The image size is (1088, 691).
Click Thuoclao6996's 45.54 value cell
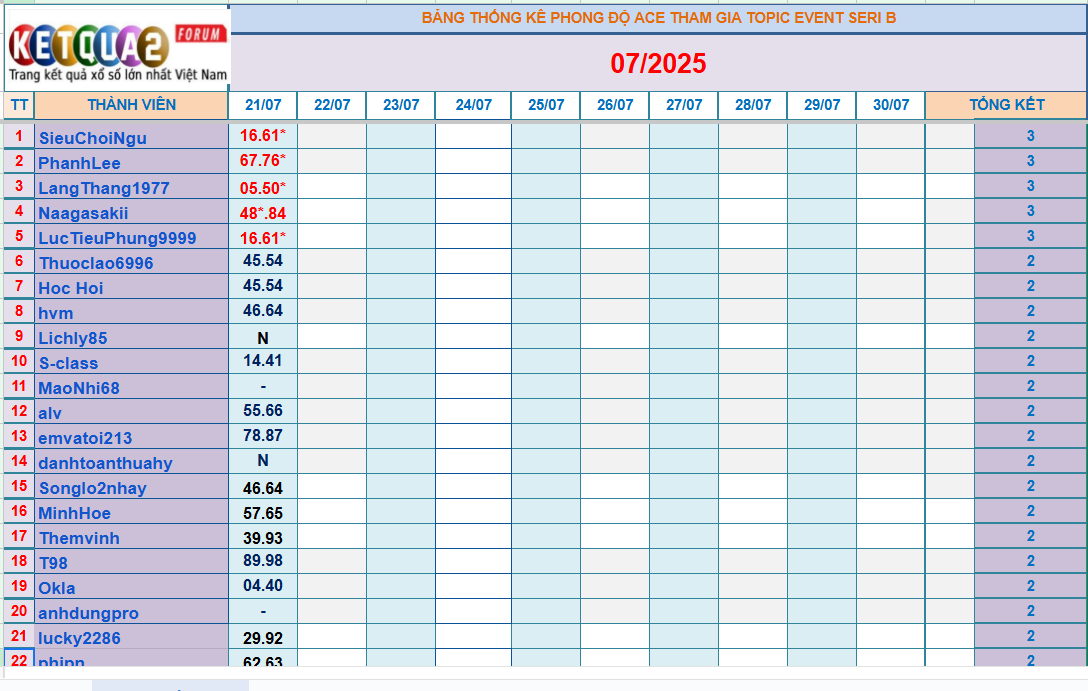(263, 261)
